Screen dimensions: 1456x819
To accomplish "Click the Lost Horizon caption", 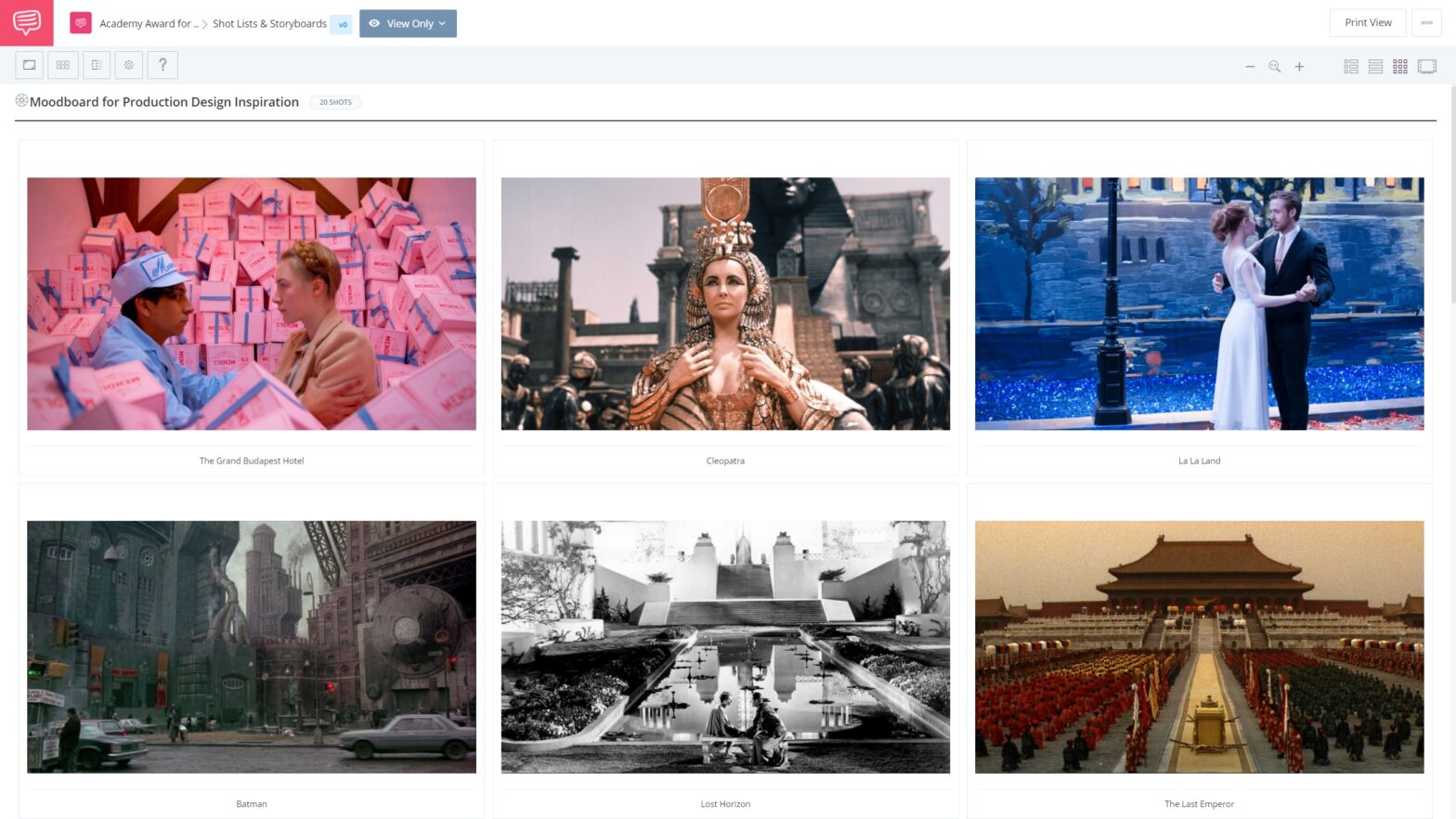I will coord(725,804).
